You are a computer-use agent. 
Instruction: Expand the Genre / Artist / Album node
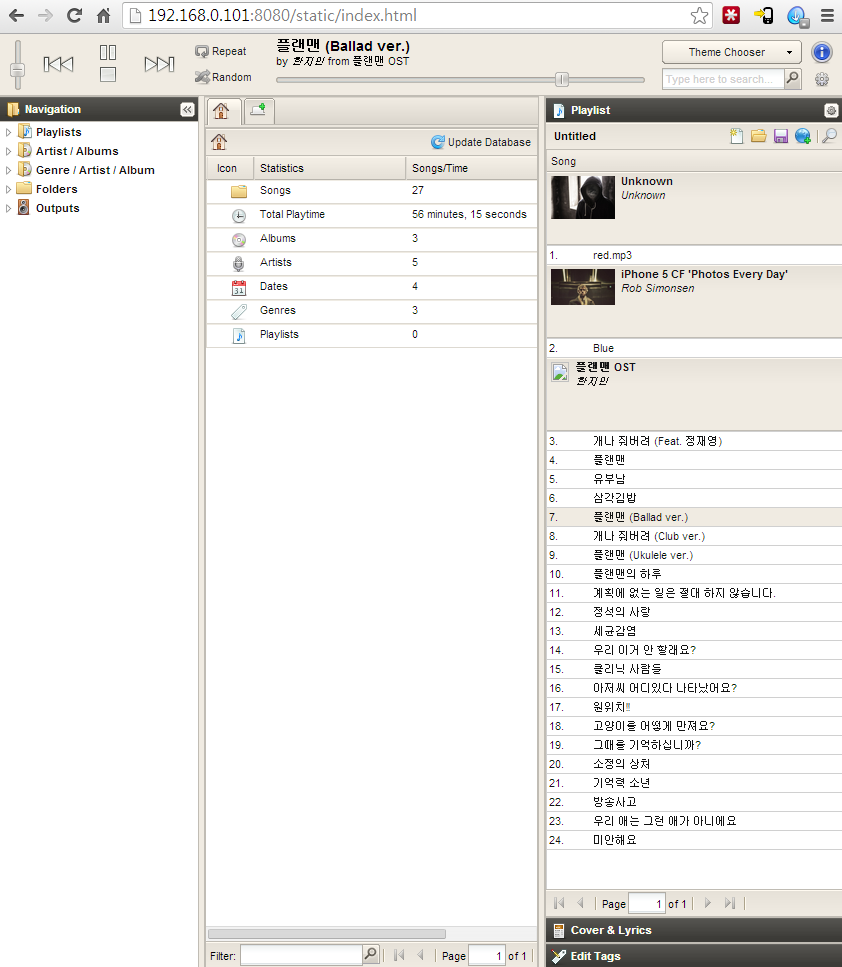coord(9,170)
